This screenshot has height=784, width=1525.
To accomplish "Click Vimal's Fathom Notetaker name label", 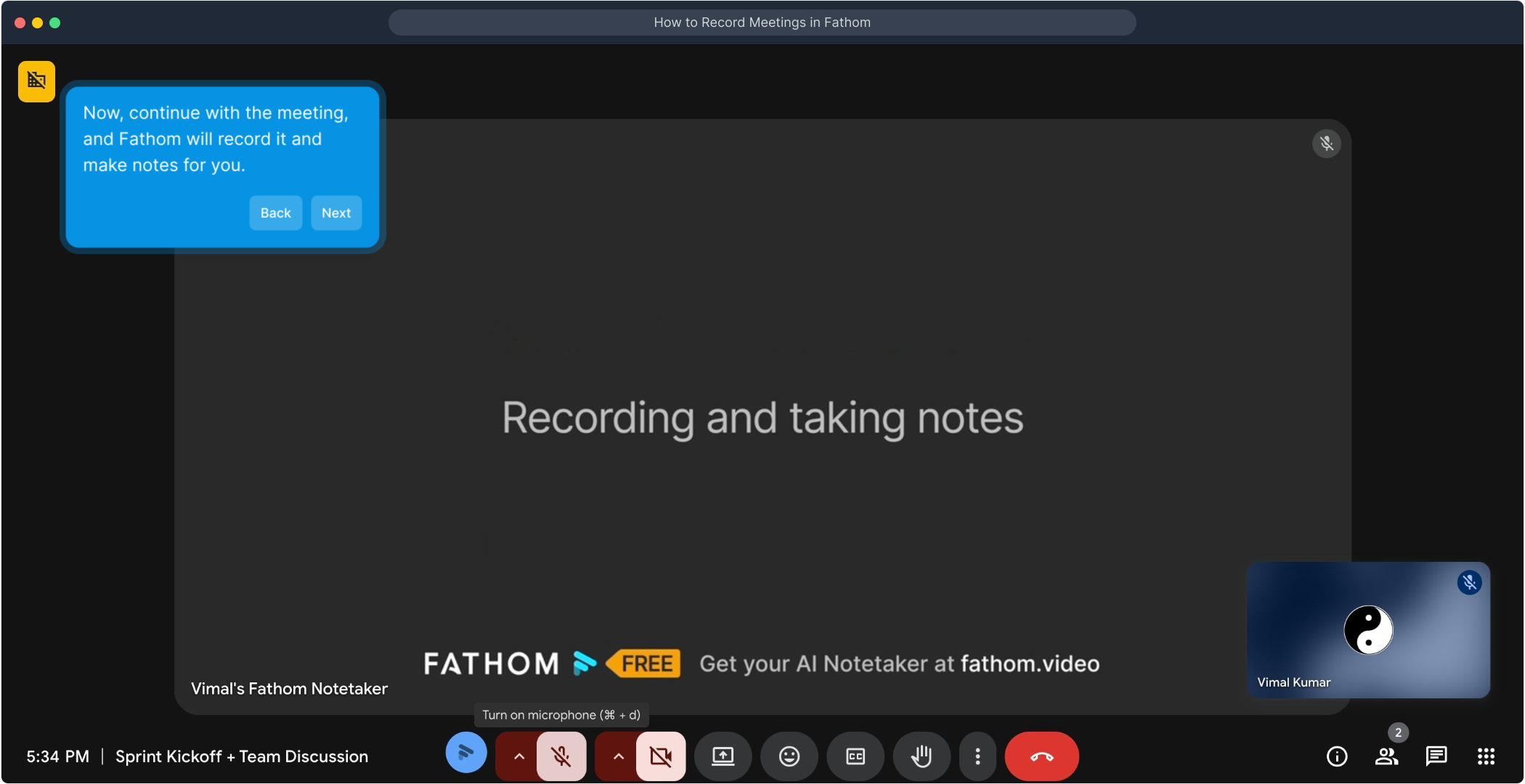I will point(289,688).
